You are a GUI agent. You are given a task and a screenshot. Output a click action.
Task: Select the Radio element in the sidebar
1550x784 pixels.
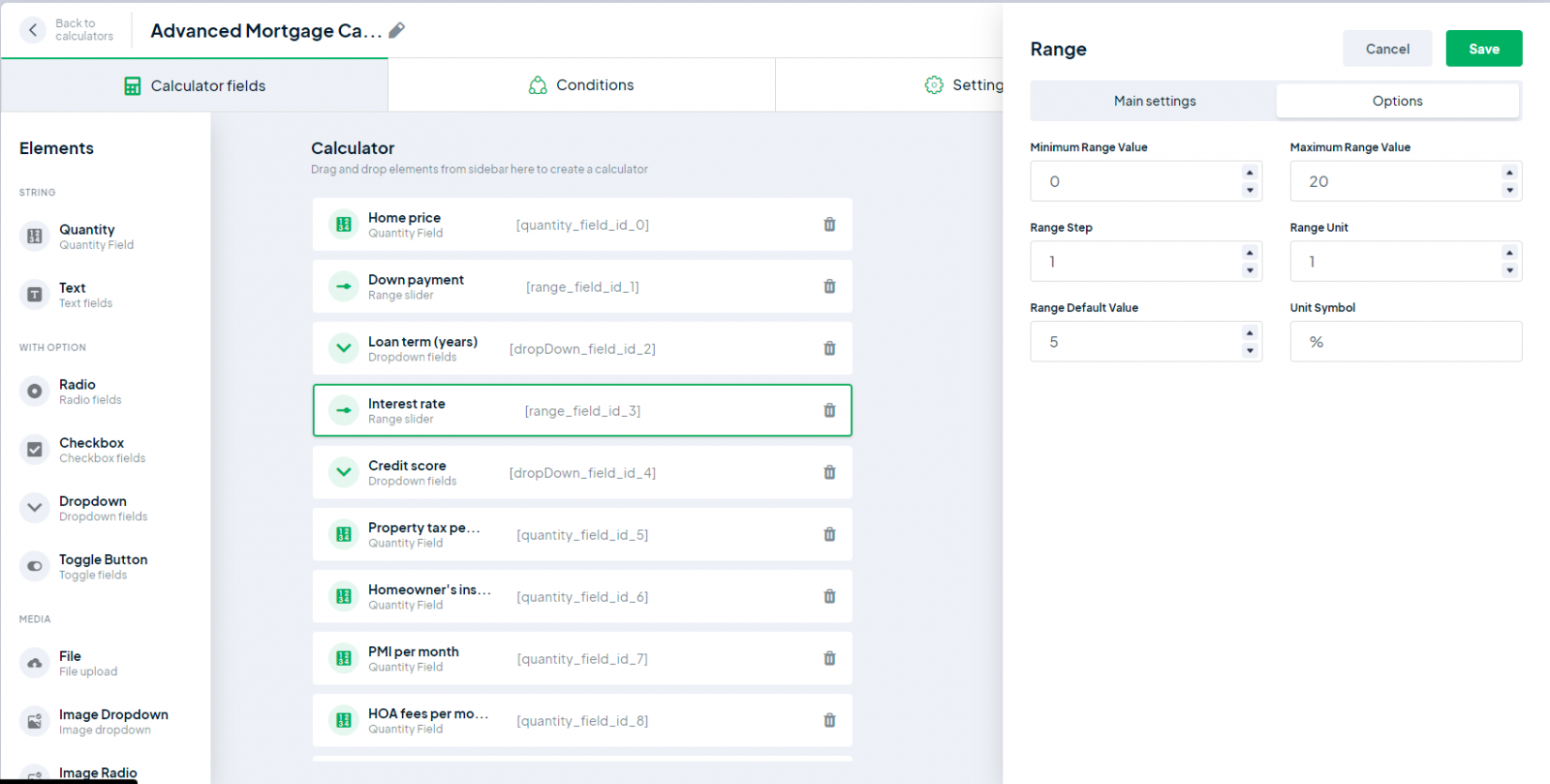pyautogui.click(x=77, y=392)
